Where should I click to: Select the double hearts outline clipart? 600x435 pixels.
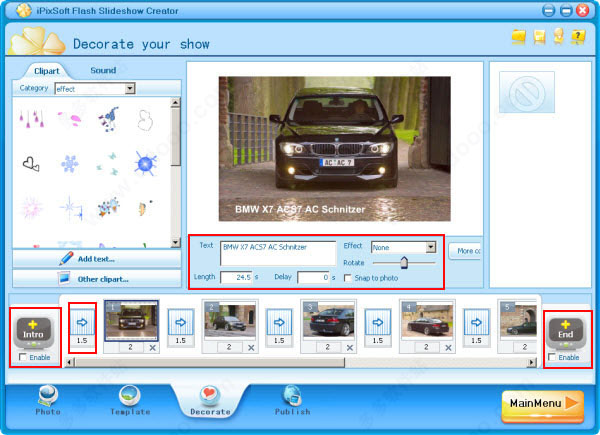[31, 164]
